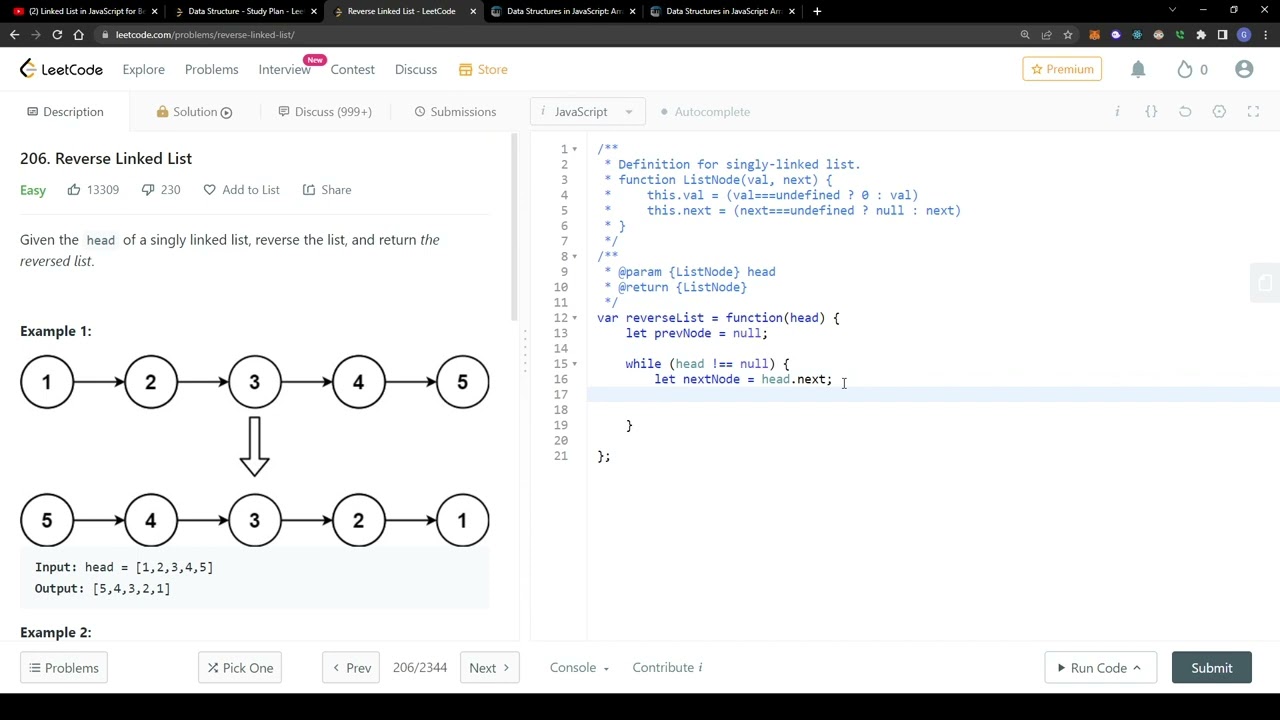This screenshot has width=1280, height=720.
Task: Expand the Console panel
Action: tap(579, 668)
